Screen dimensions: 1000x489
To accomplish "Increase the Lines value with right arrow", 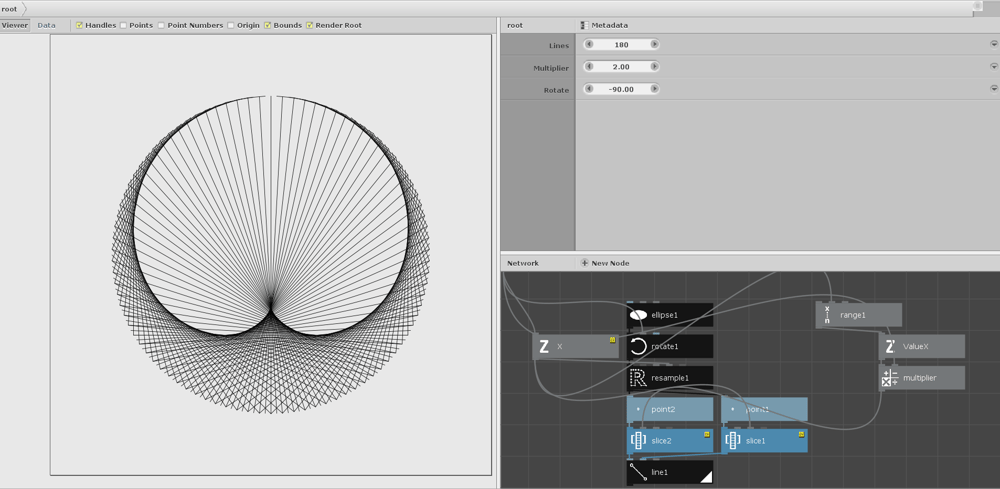I will coord(654,45).
